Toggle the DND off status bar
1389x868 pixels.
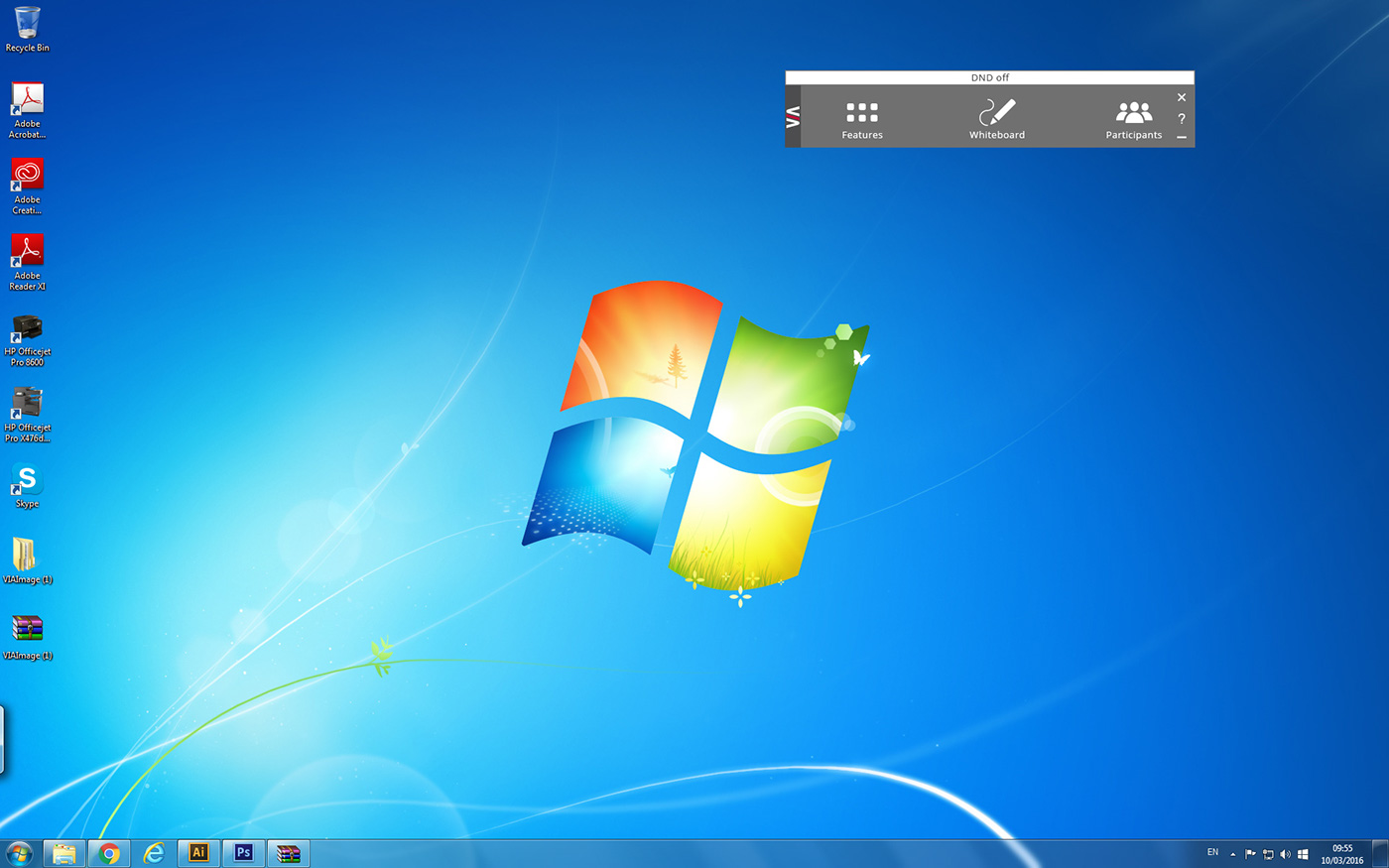click(989, 77)
